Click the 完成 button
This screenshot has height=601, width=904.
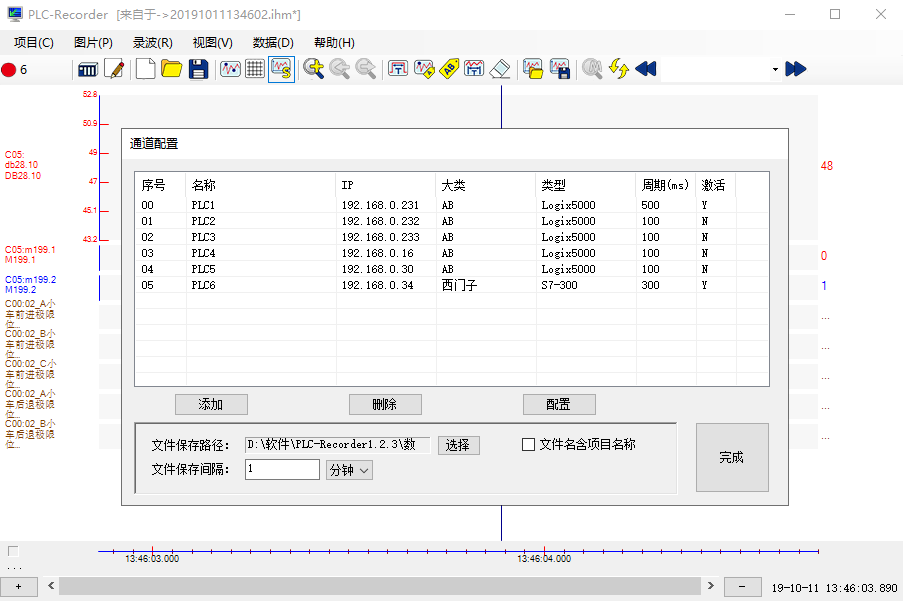(732, 457)
